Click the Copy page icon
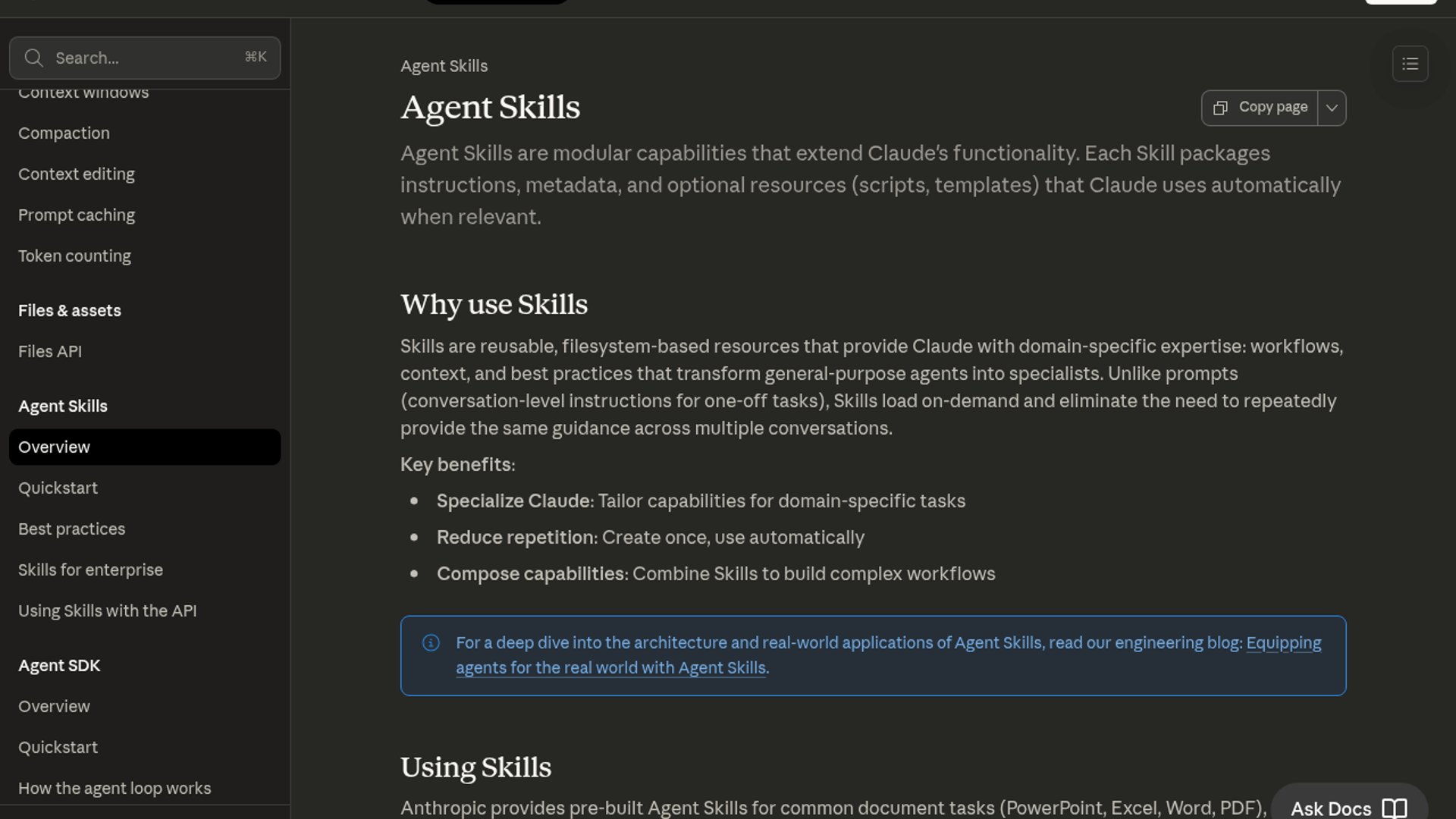Screen dimensions: 1456x819 (1220, 108)
